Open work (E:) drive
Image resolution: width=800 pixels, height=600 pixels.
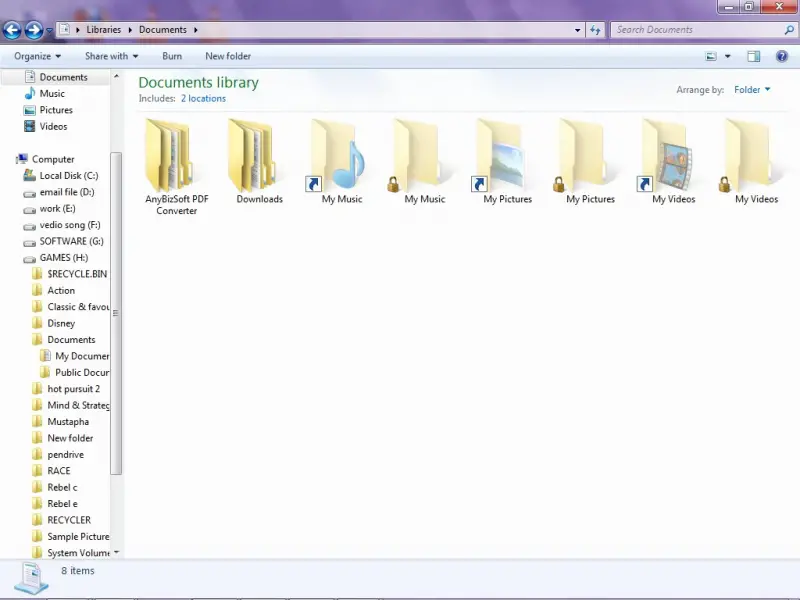[x=49, y=208]
